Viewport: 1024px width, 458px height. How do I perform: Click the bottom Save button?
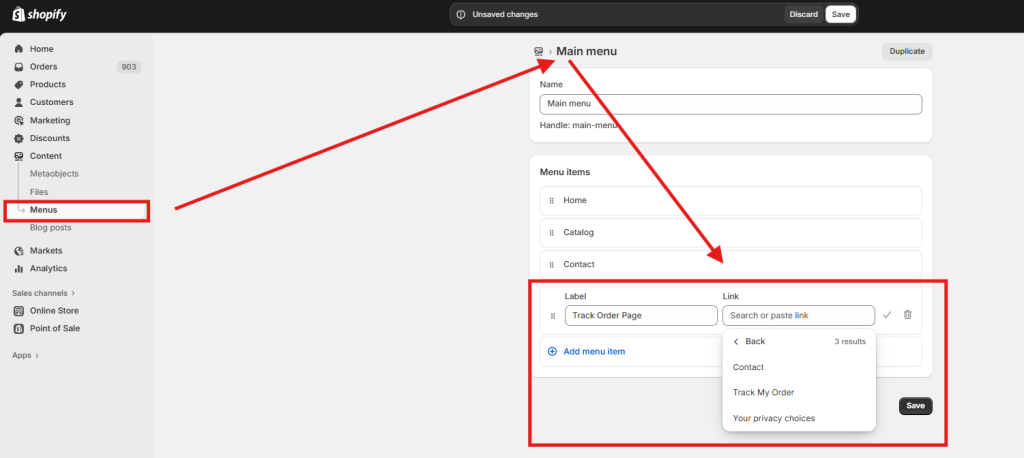[x=916, y=406]
